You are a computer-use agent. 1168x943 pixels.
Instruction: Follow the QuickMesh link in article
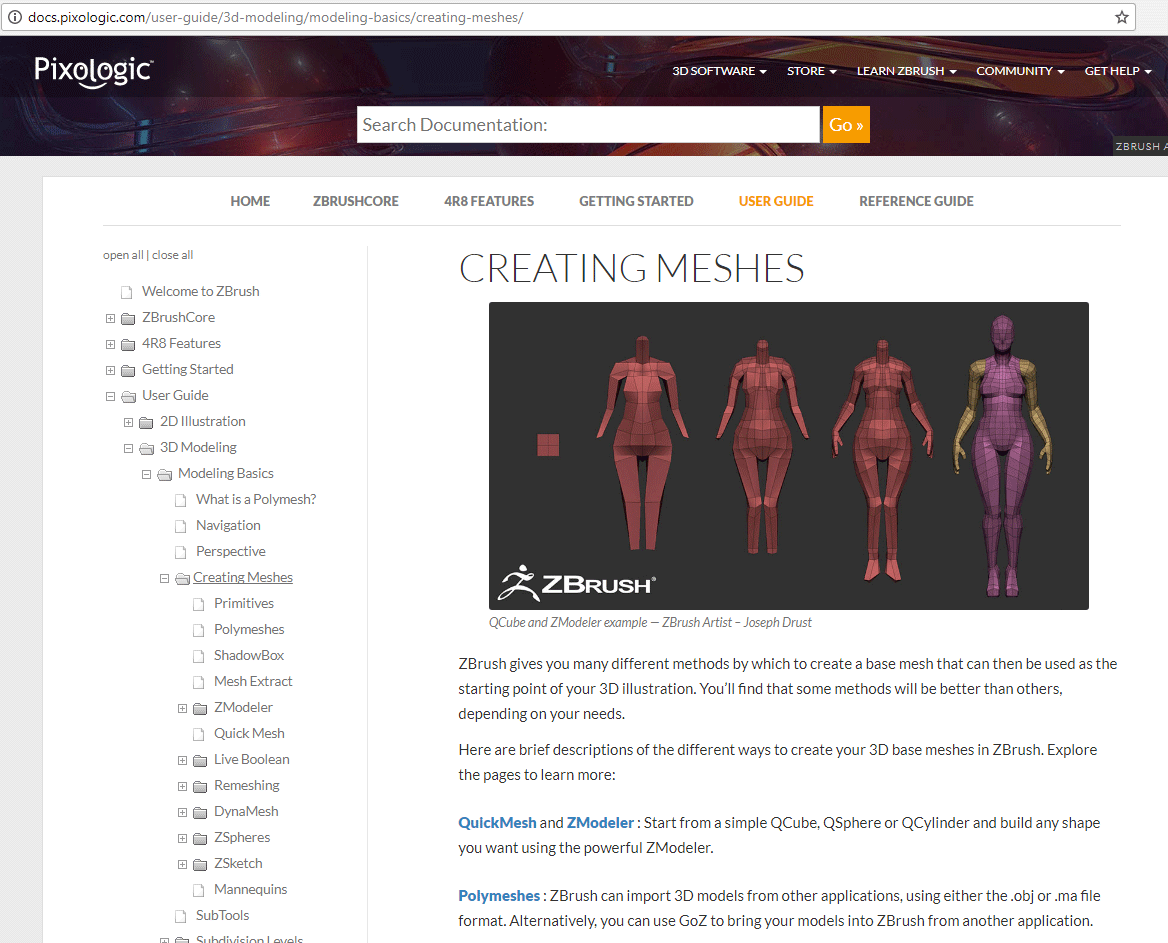tap(497, 822)
